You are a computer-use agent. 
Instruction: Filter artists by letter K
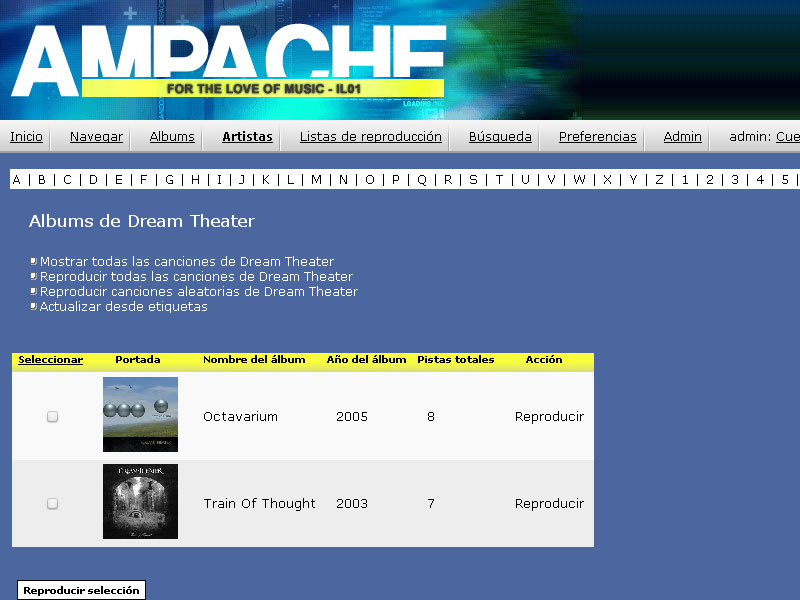tap(266, 180)
